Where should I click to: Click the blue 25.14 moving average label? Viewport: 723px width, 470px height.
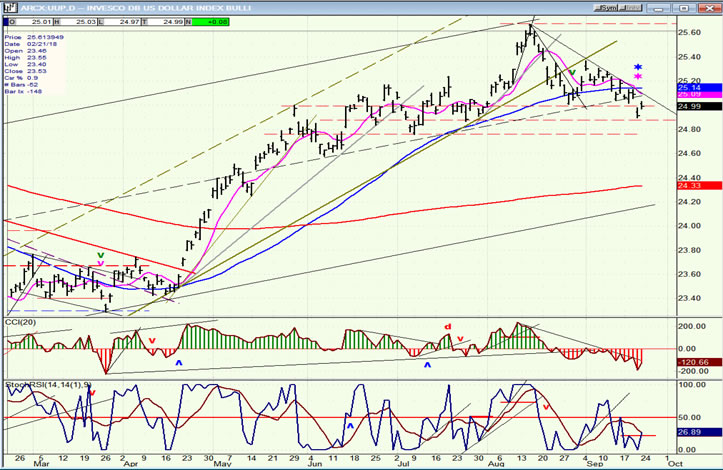point(699,88)
